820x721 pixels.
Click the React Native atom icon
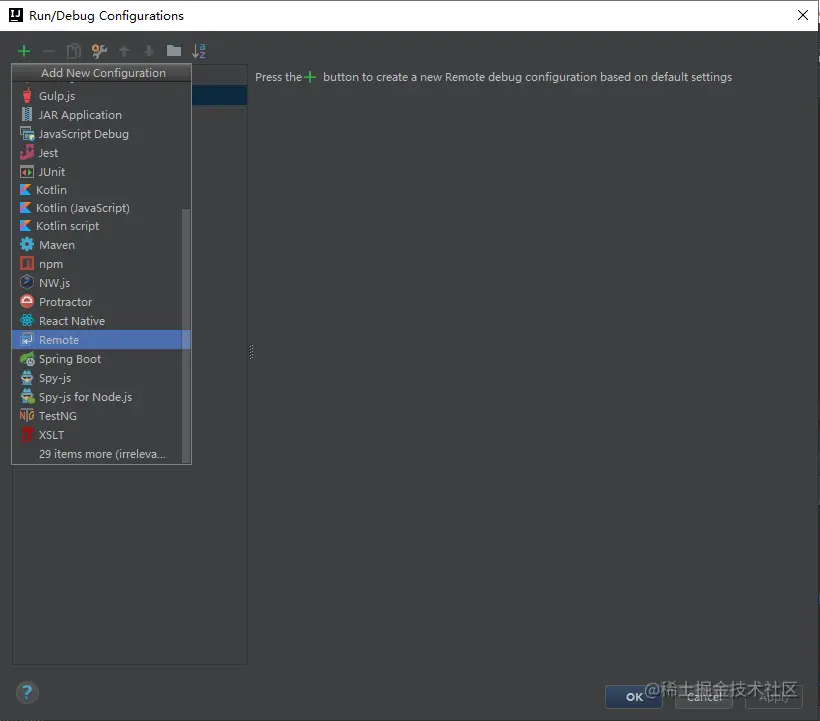(27, 321)
